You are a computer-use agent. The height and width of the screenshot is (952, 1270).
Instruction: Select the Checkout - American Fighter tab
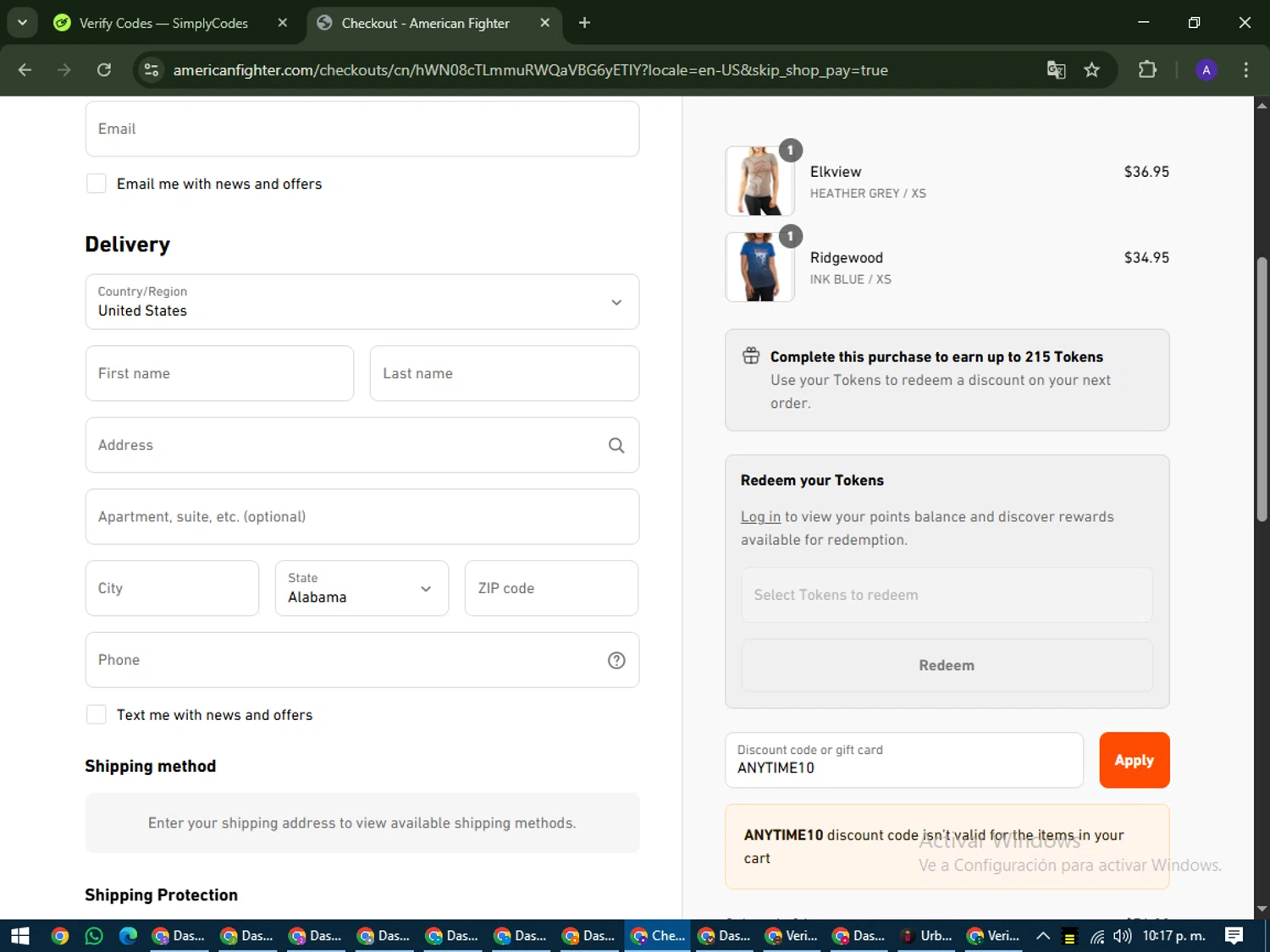(x=425, y=23)
